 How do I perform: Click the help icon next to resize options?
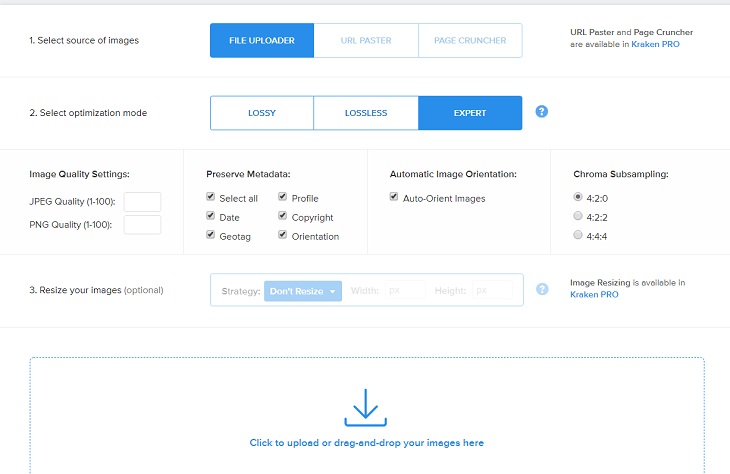[x=542, y=289]
